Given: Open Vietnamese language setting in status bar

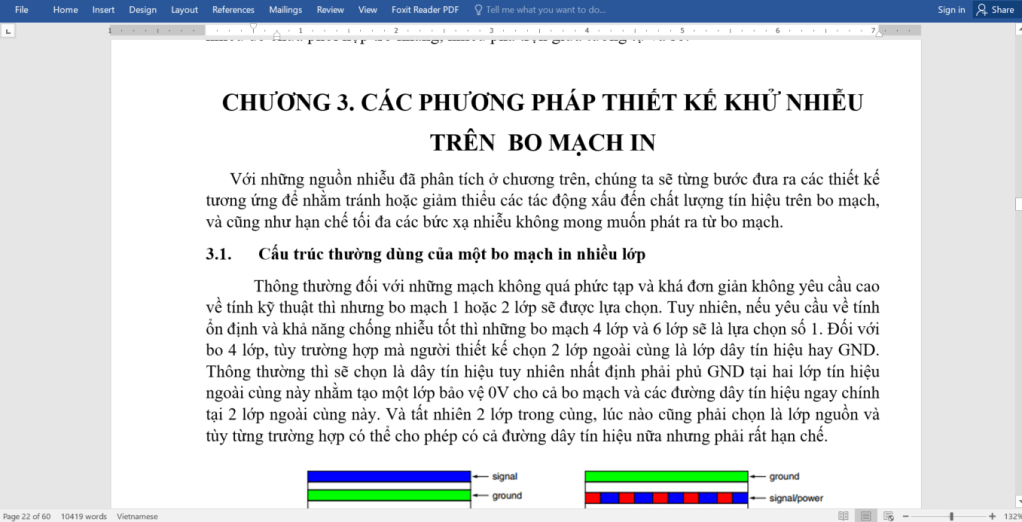Looking at the screenshot, I should pos(136,516).
